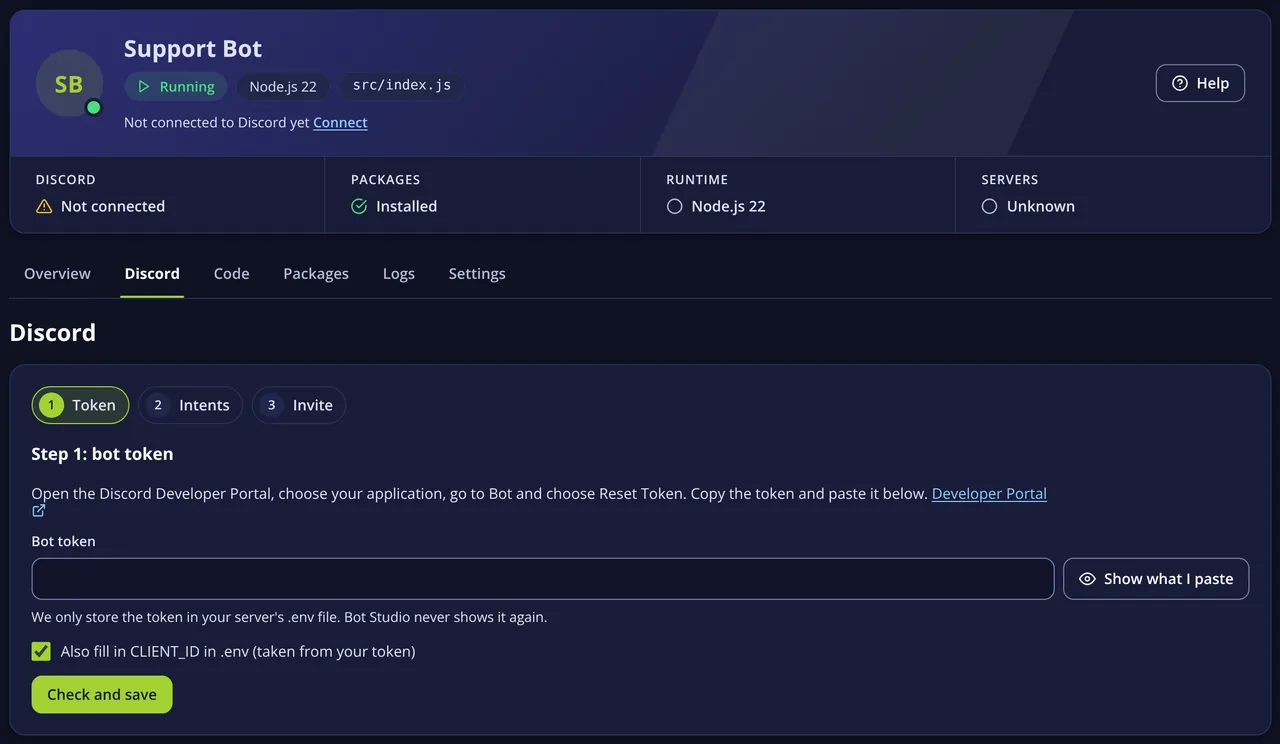Uncheck Also fill in CLIENT_ID checkbox
The width and height of the screenshot is (1280, 744).
coord(41,652)
